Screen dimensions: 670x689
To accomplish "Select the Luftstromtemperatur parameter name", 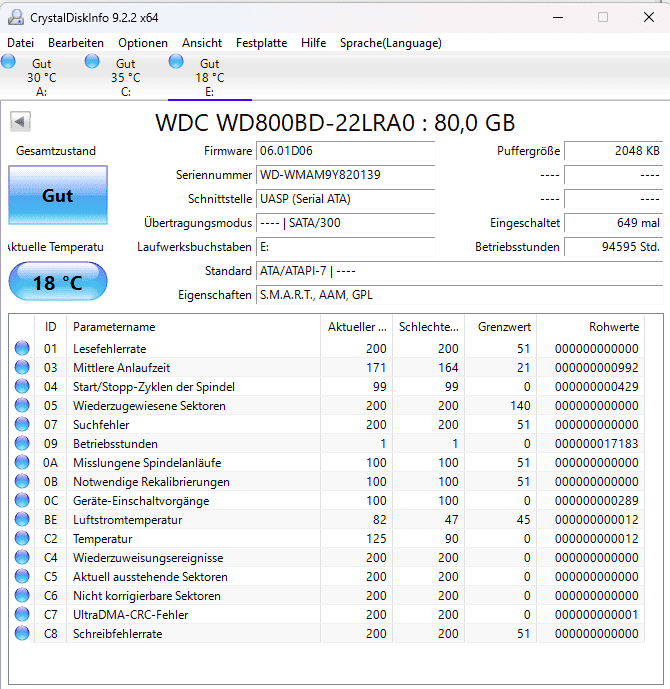I will point(127,520).
